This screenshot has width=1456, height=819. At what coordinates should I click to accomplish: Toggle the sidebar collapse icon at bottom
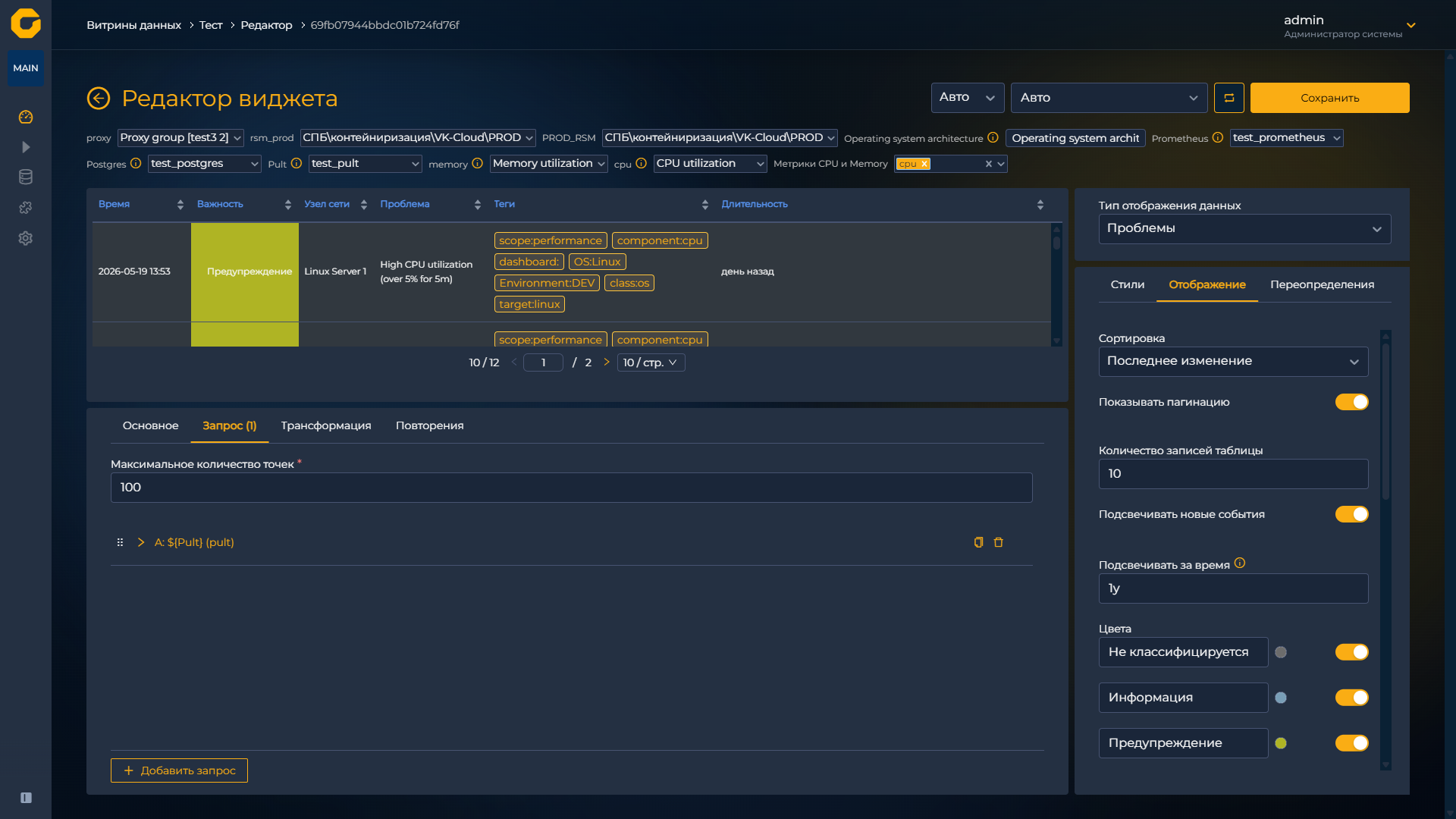pyautogui.click(x=26, y=798)
